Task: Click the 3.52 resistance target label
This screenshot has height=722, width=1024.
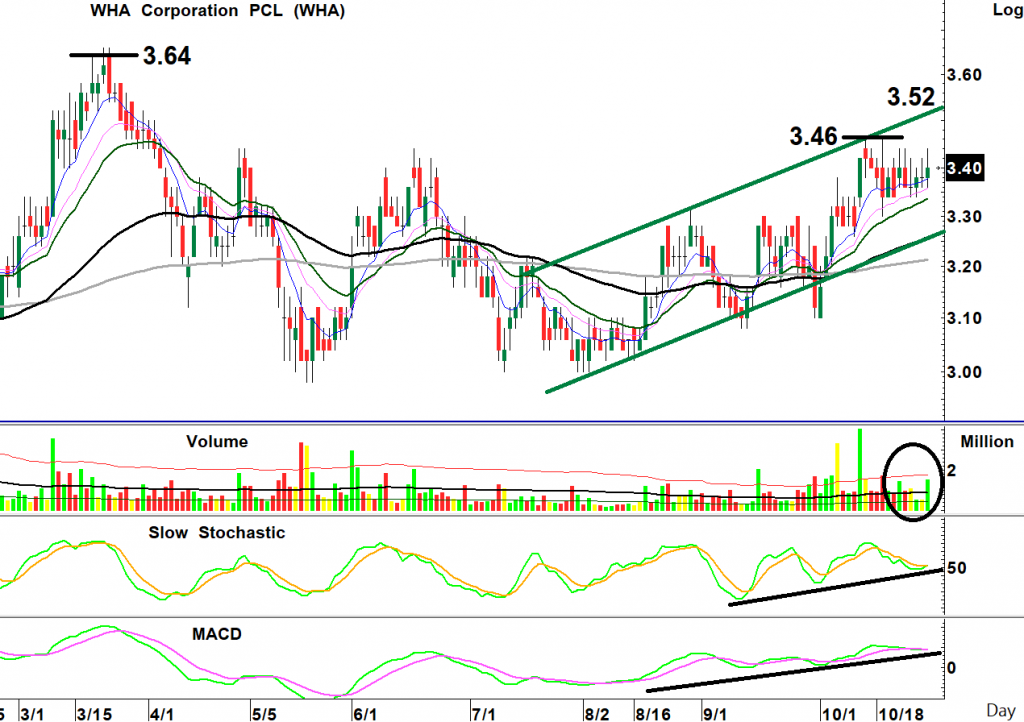Action: click(911, 97)
